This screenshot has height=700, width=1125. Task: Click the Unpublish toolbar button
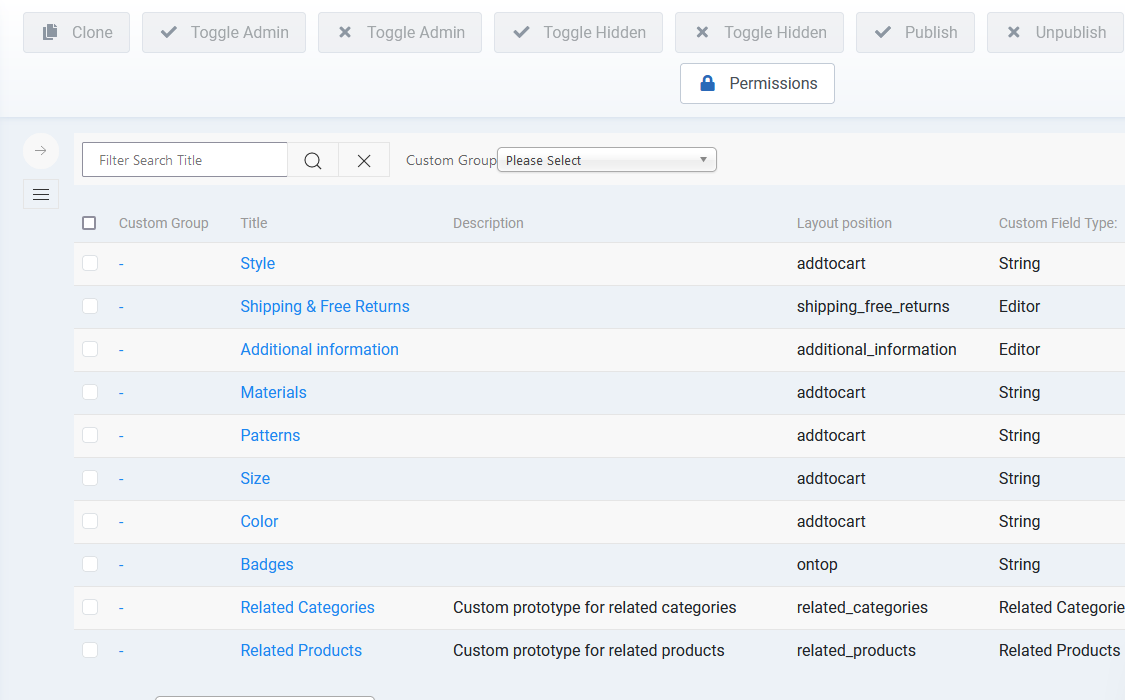pyautogui.click(x=1055, y=33)
